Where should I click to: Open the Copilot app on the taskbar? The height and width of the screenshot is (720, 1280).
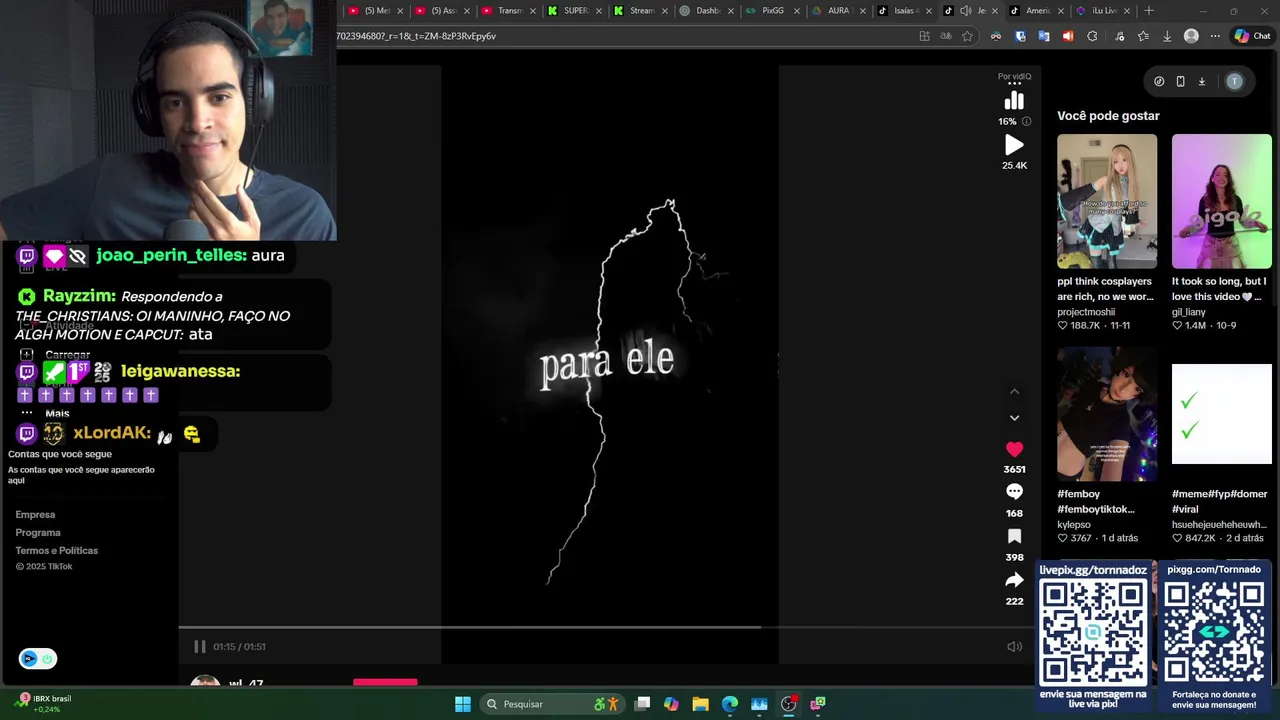(671, 704)
